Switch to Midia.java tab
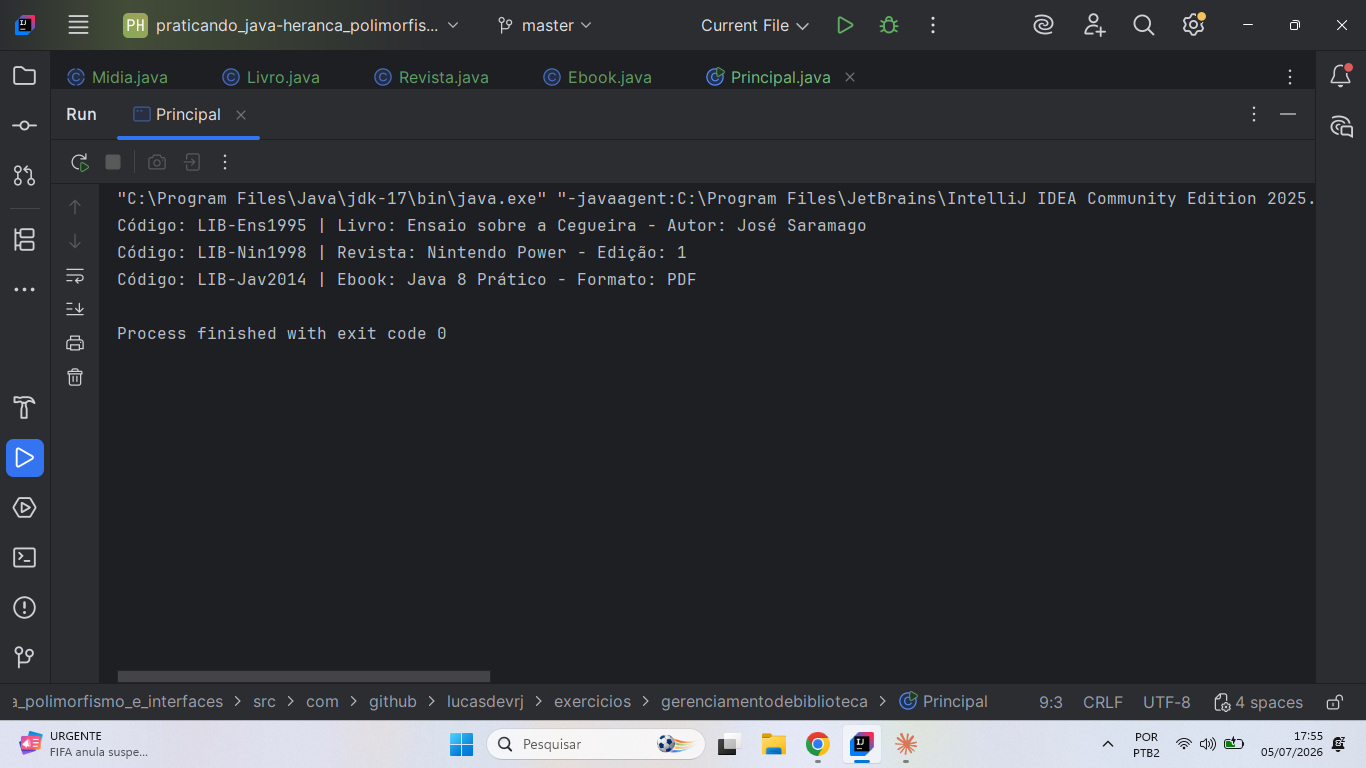Viewport: 1366px width, 768px height. coord(118,77)
